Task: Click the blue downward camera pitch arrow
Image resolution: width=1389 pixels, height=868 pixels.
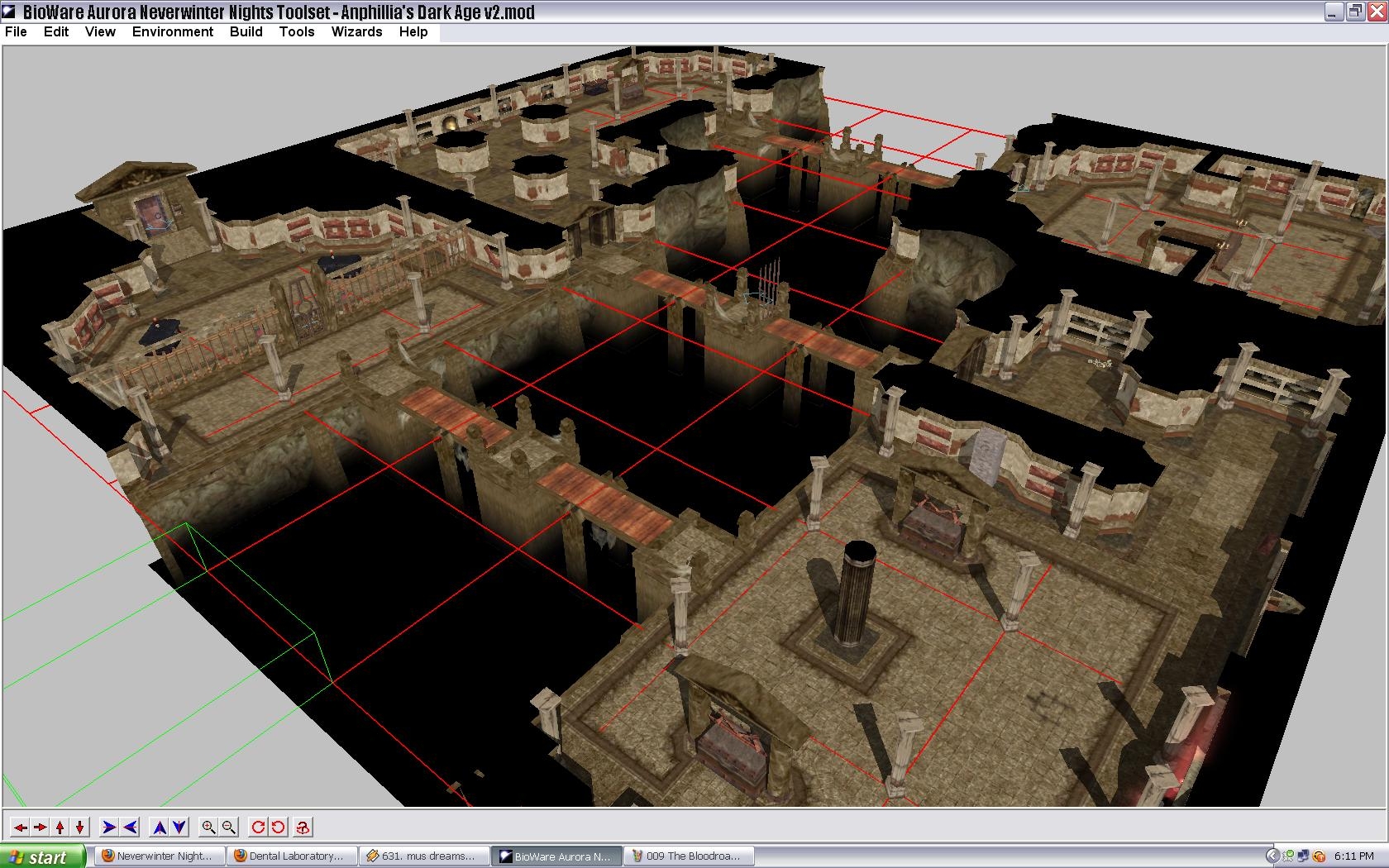Action: point(179,827)
